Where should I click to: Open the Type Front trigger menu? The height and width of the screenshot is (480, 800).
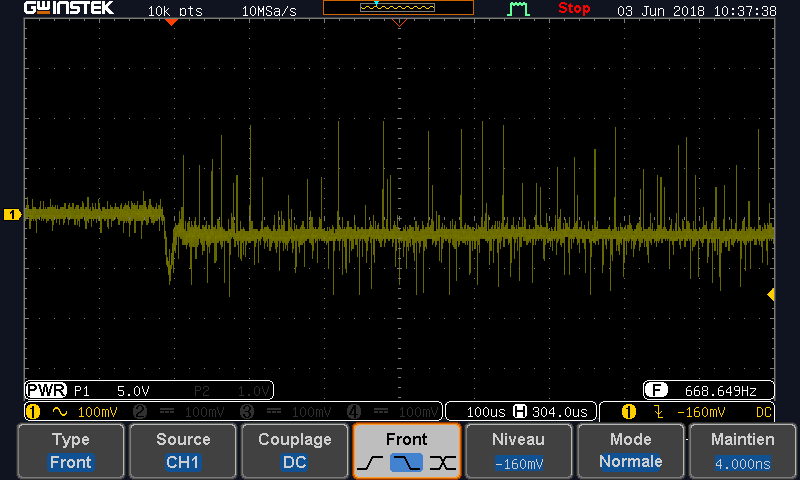coord(71,451)
